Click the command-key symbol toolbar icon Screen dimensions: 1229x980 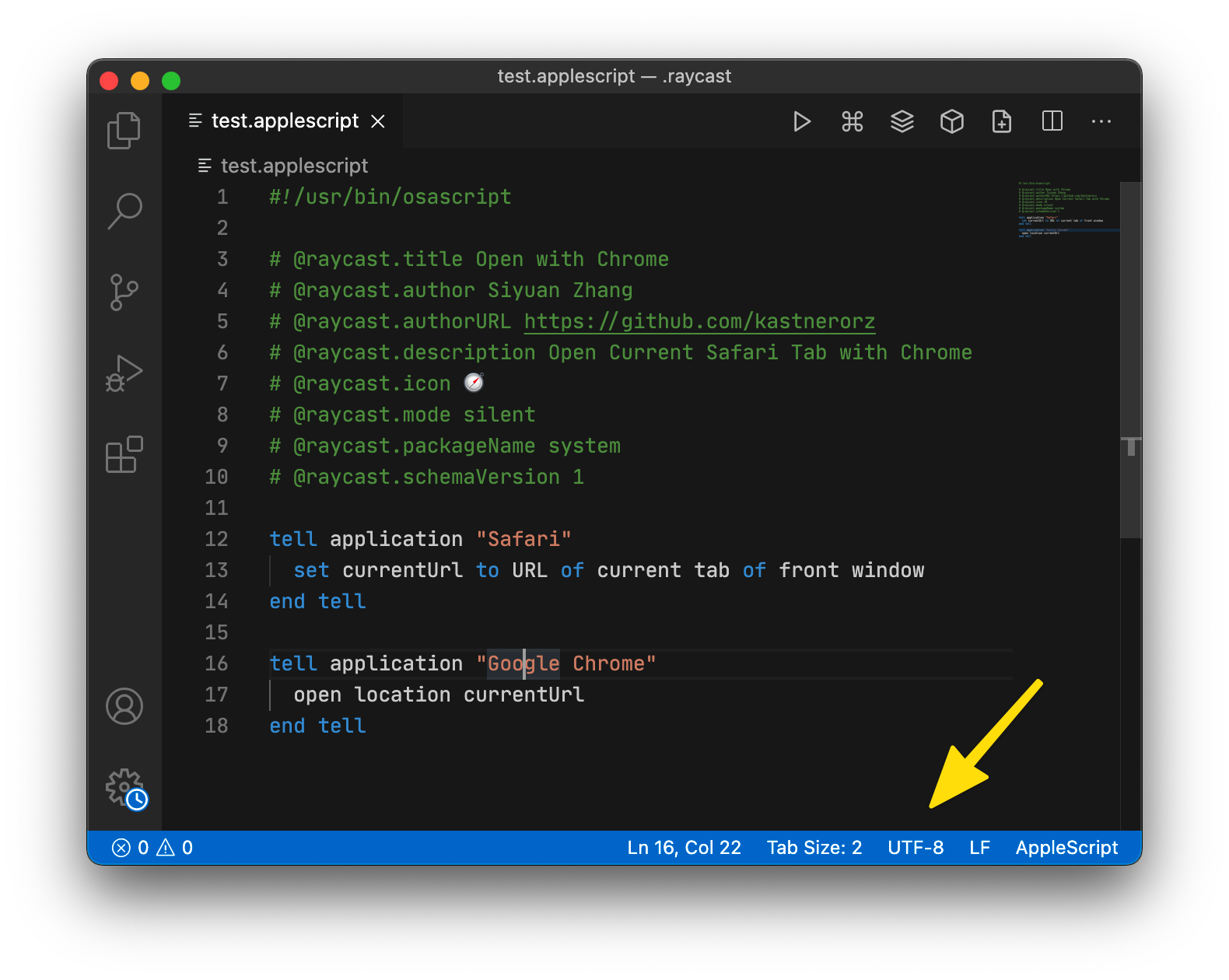pyautogui.click(x=853, y=121)
